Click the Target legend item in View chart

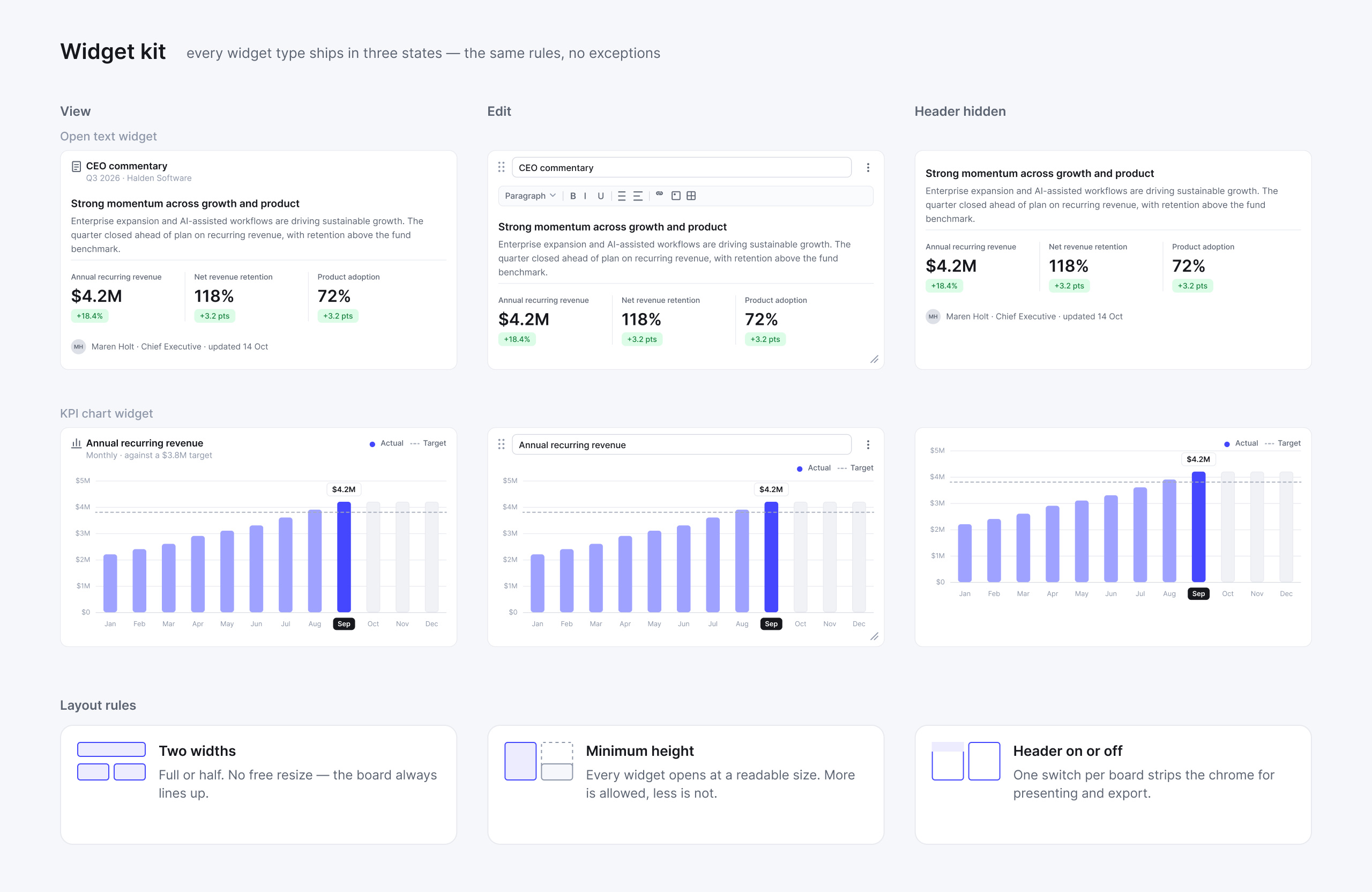428,443
